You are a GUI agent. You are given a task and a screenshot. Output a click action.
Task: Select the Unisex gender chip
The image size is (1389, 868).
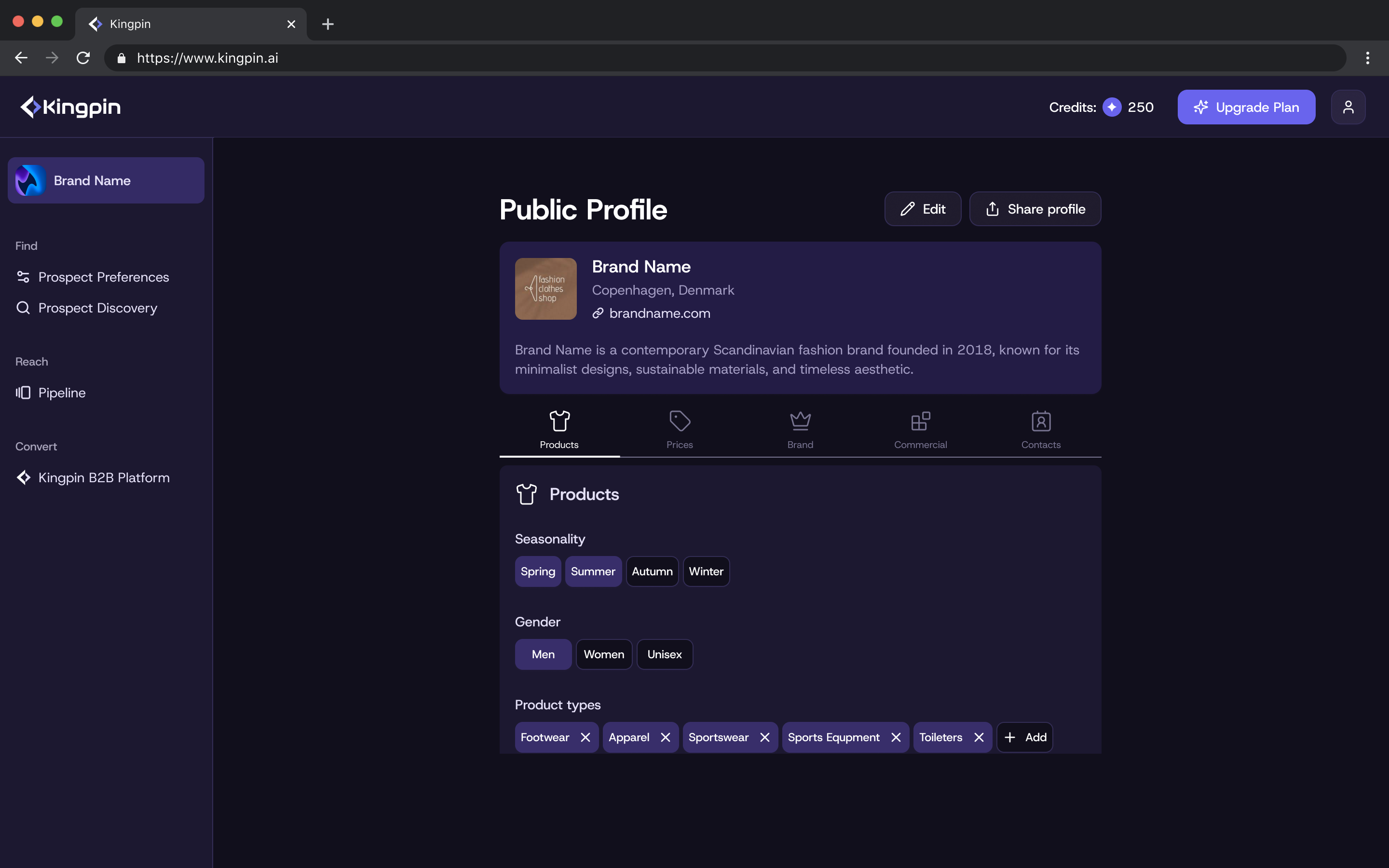click(665, 654)
